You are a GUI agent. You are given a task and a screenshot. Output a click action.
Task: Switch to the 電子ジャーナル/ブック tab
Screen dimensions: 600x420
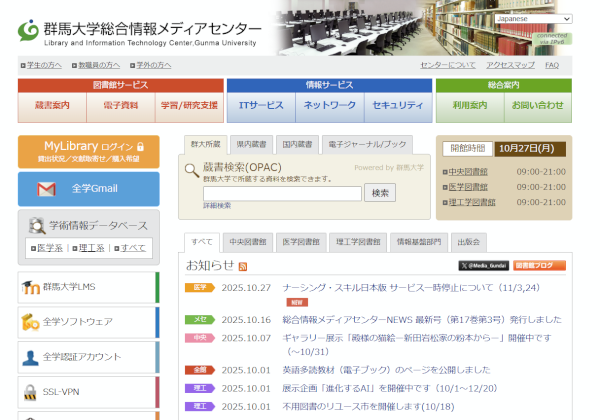coord(367,145)
